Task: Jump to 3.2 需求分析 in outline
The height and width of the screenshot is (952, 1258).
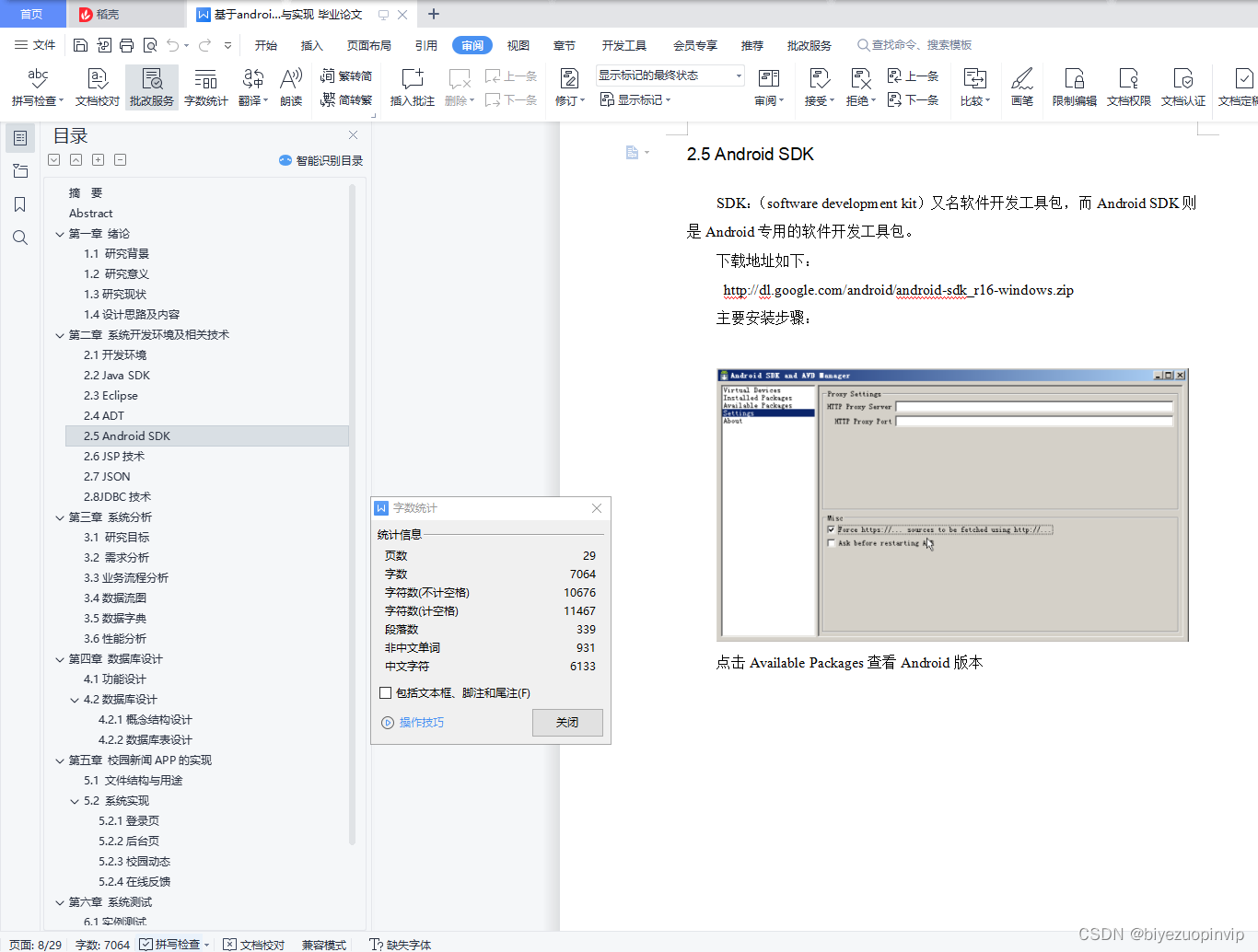Action: tap(116, 558)
